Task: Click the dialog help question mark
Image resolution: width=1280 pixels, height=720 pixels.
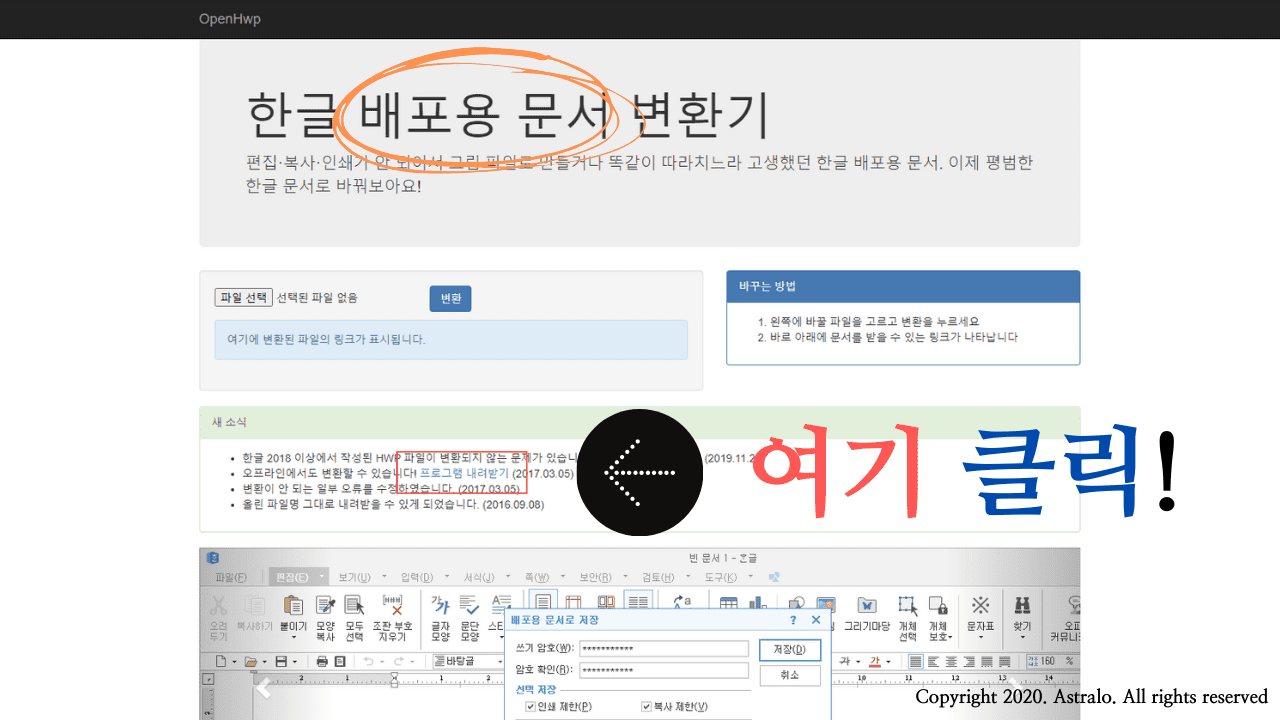Action: pos(793,620)
